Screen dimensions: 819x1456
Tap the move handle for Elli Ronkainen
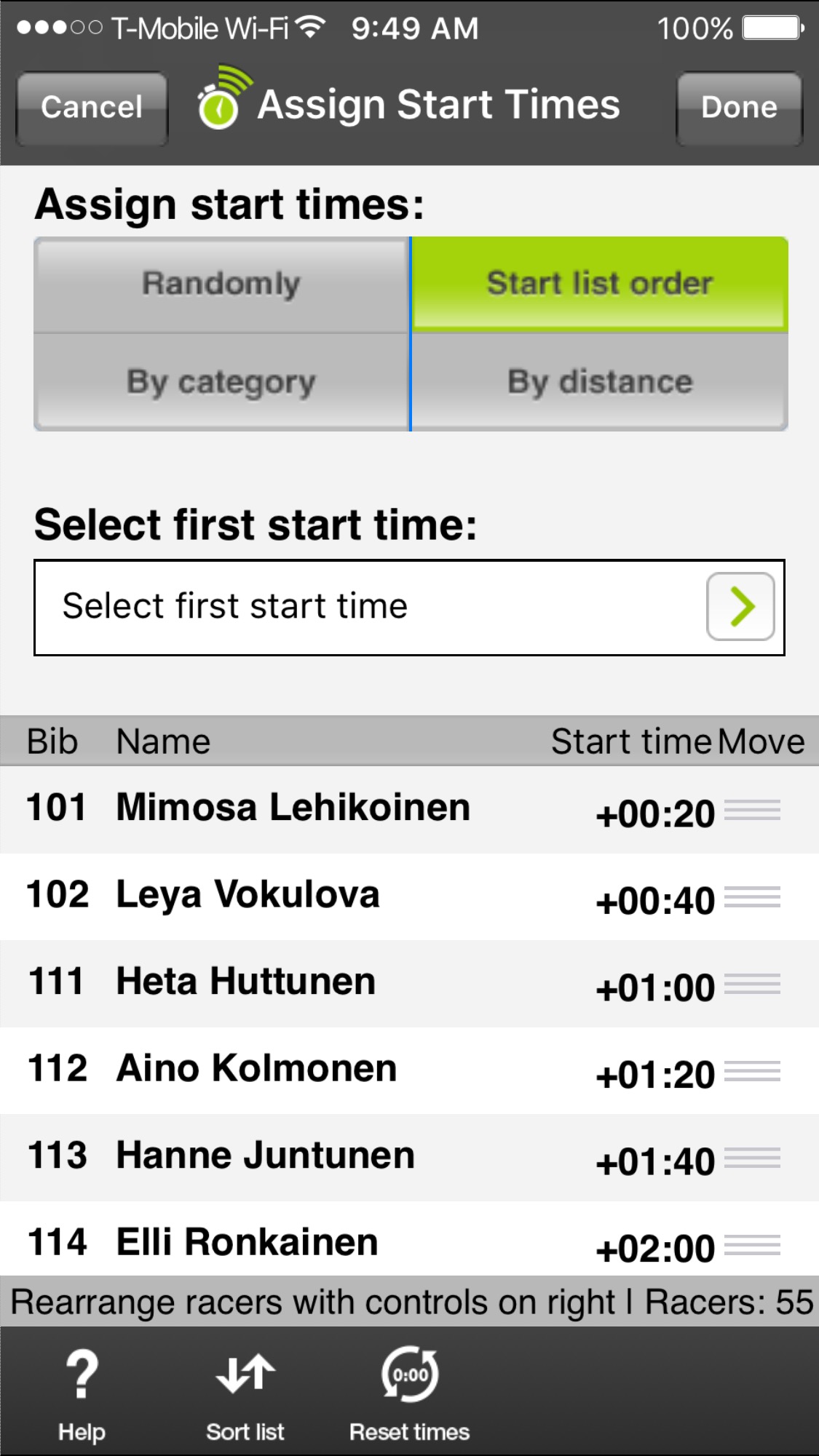(753, 1245)
